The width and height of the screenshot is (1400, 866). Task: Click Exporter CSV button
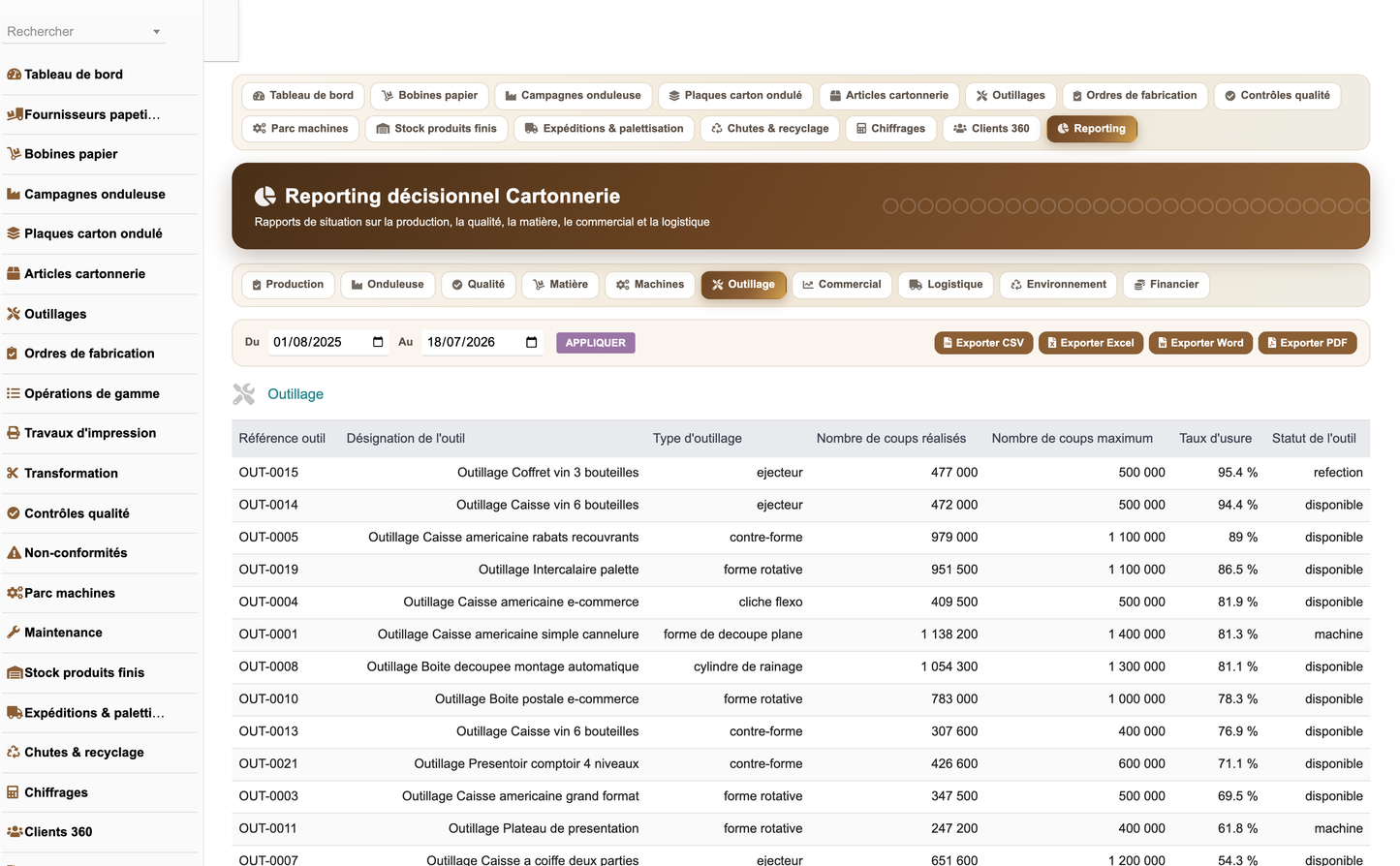tap(983, 343)
